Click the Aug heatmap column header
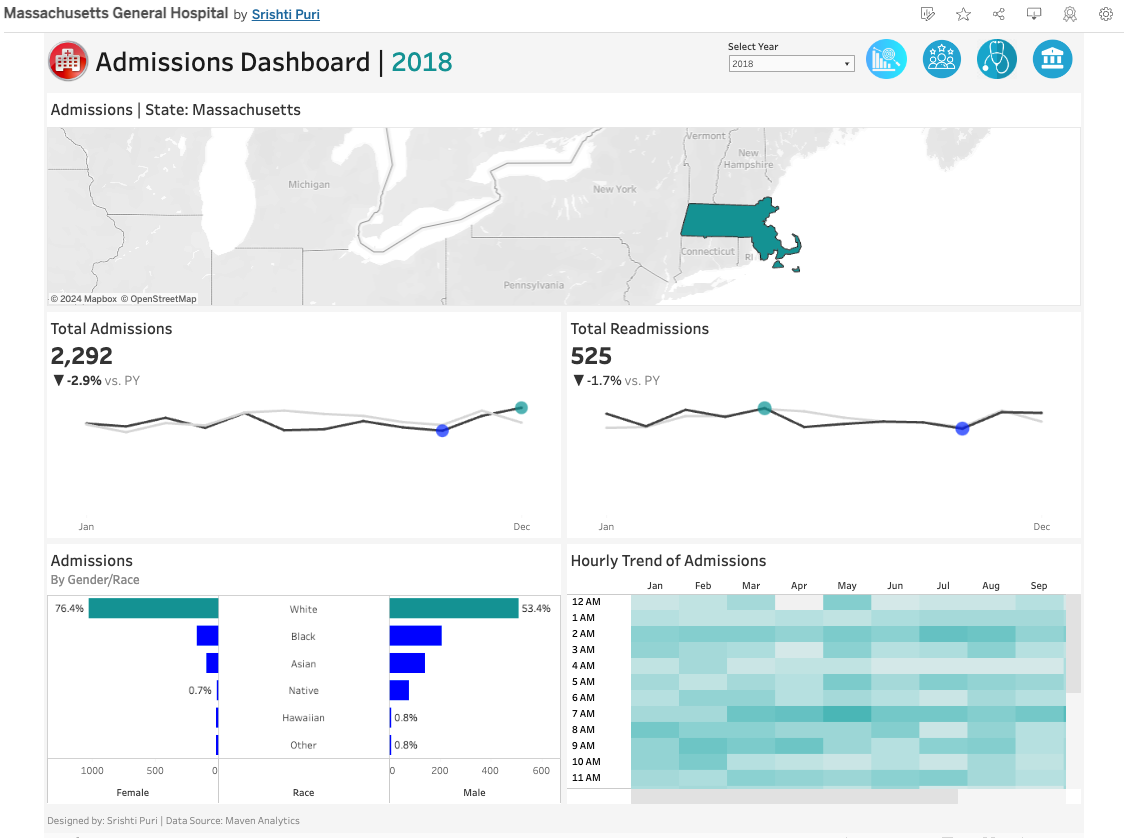This screenshot has height=838, width=1134. point(991,586)
